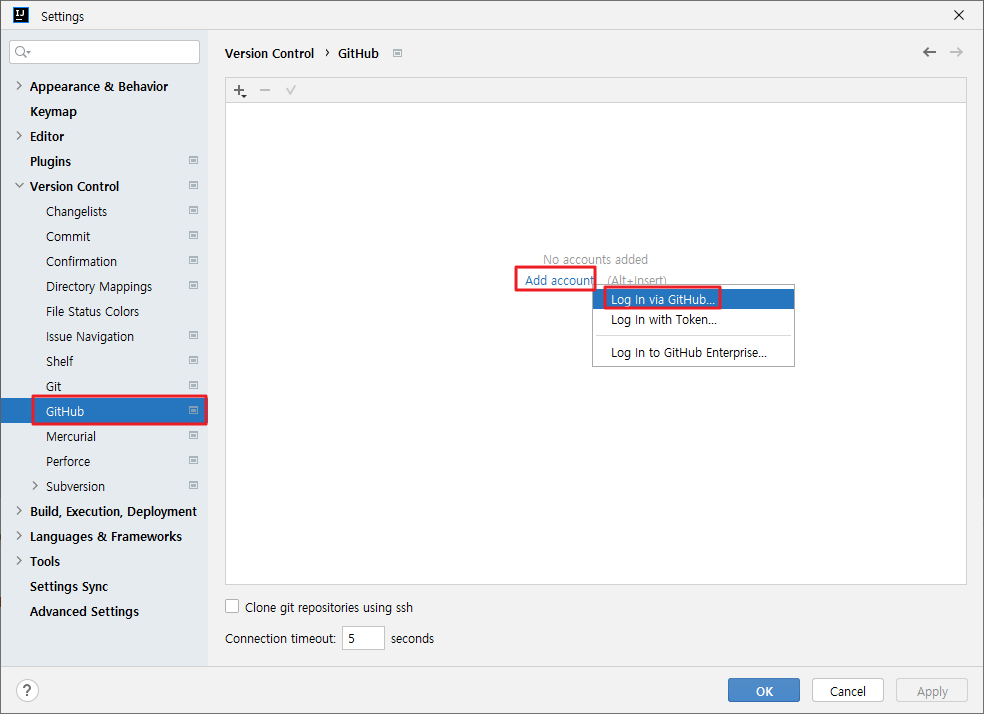Click the project icon on Mercurial row
Viewport: 984px width, 714px height.
pos(193,435)
